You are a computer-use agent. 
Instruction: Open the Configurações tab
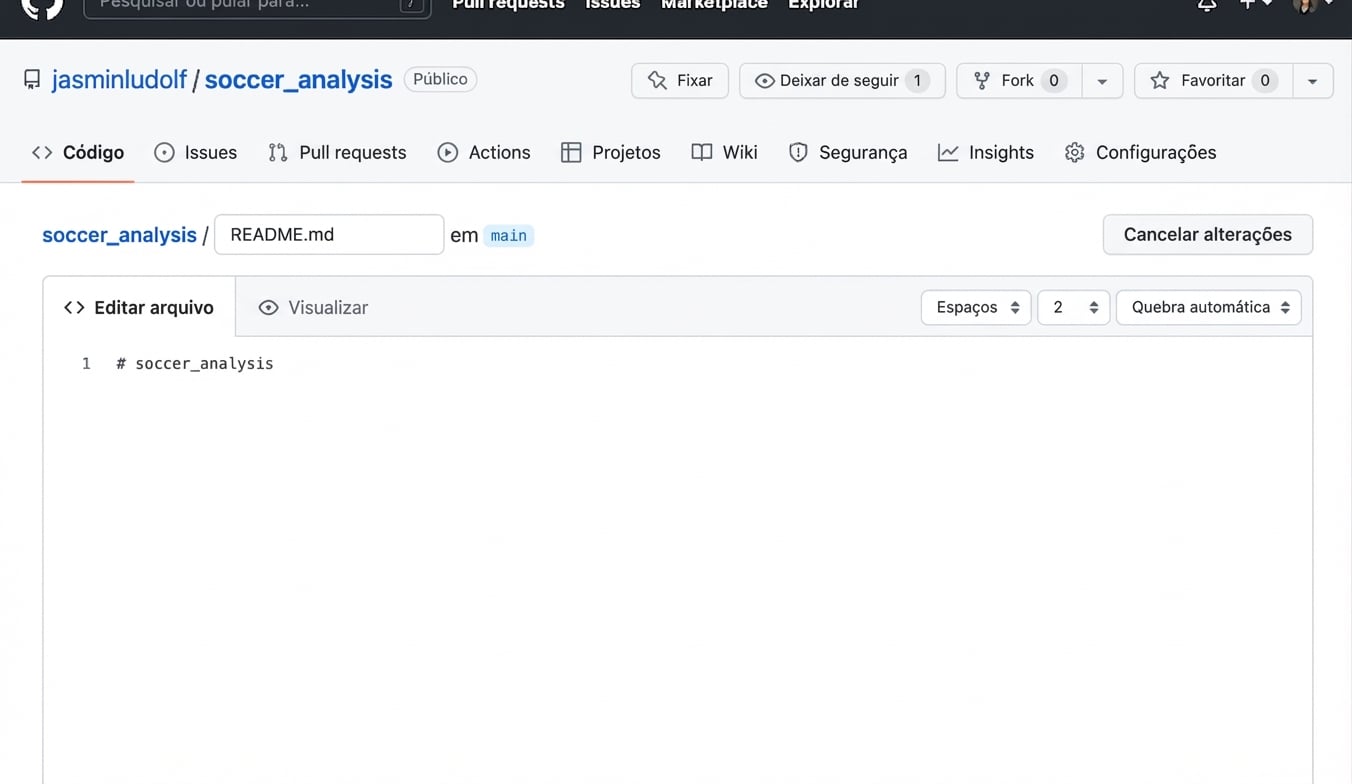(x=1141, y=153)
